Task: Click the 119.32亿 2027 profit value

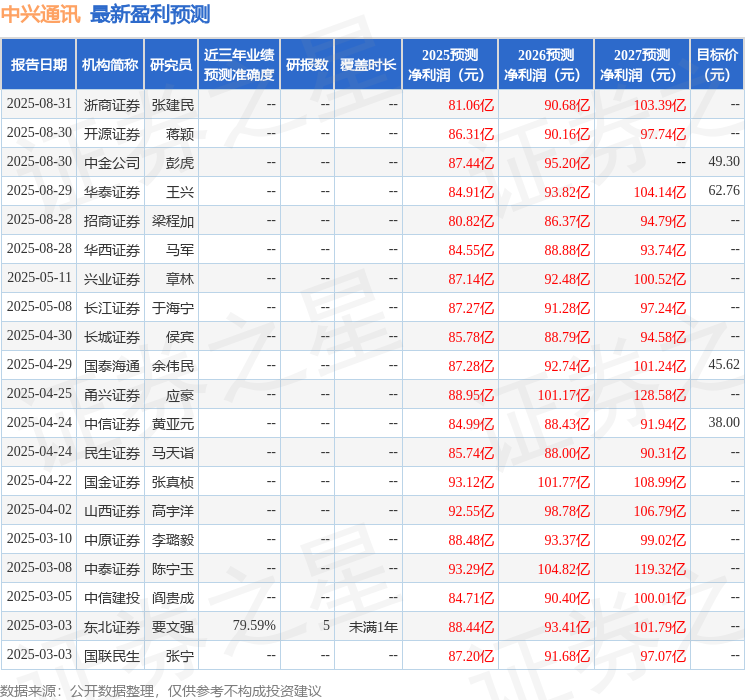Action: 660,569
